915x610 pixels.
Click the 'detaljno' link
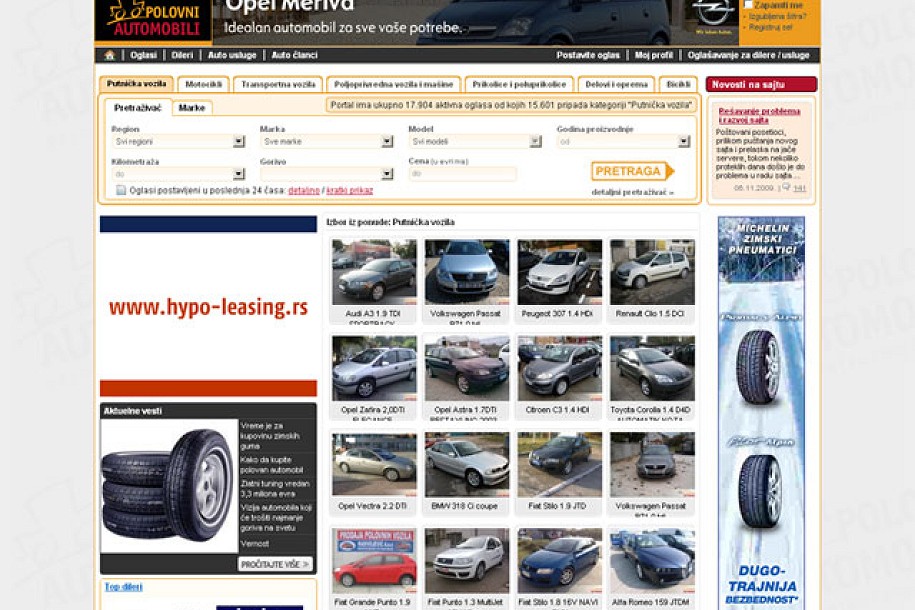304,191
